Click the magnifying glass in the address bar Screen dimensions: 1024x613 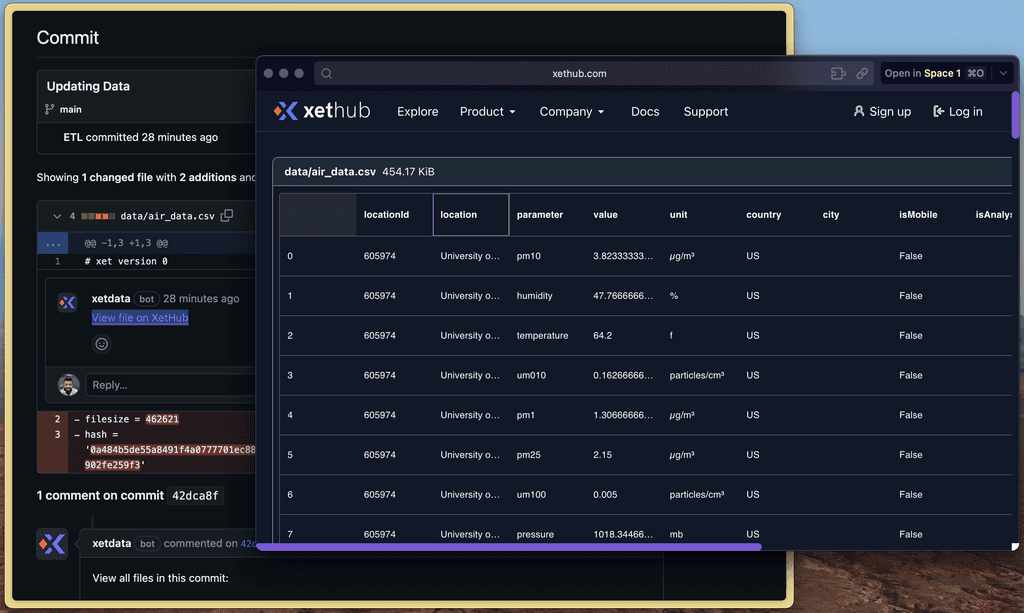coord(325,73)
